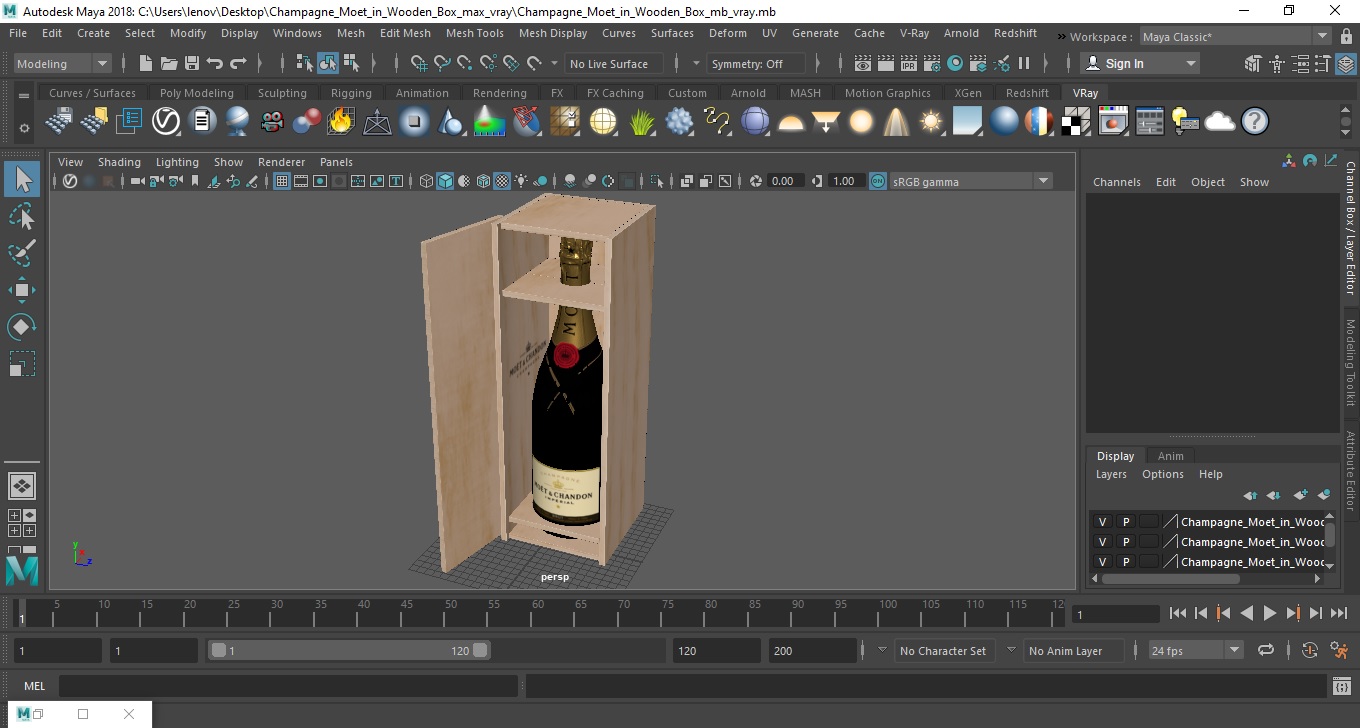Open the Symmetry: Off dropdown

pos(757,63)
